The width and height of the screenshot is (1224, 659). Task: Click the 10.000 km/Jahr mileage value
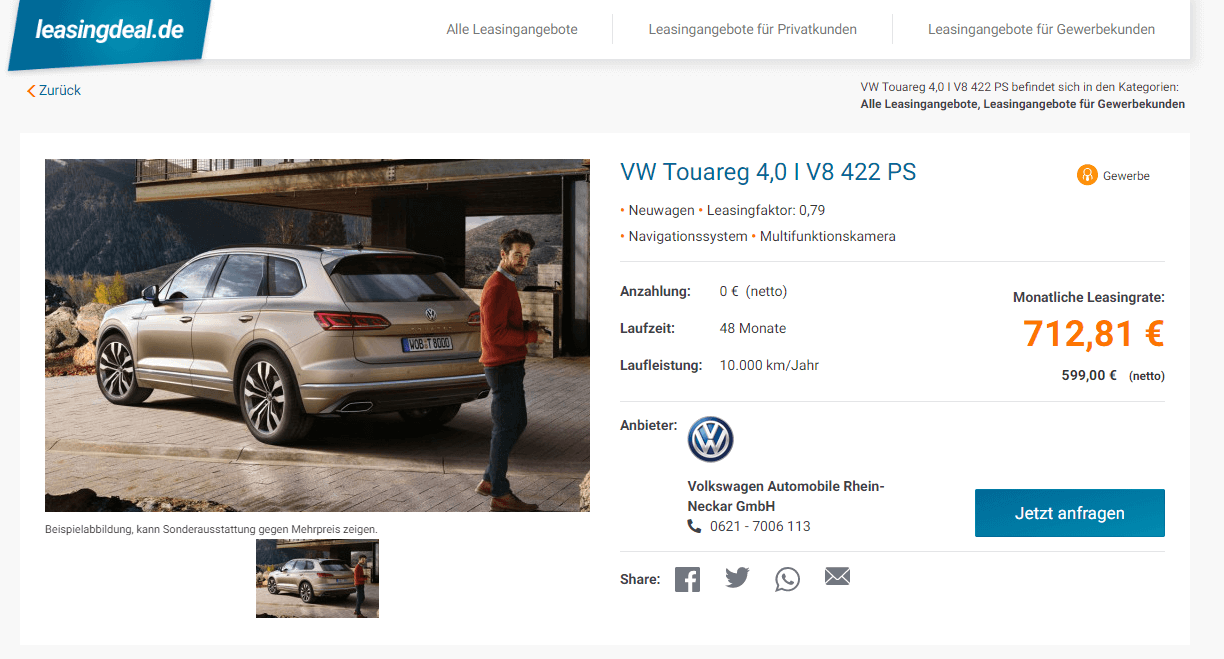[x=769, y=365]
